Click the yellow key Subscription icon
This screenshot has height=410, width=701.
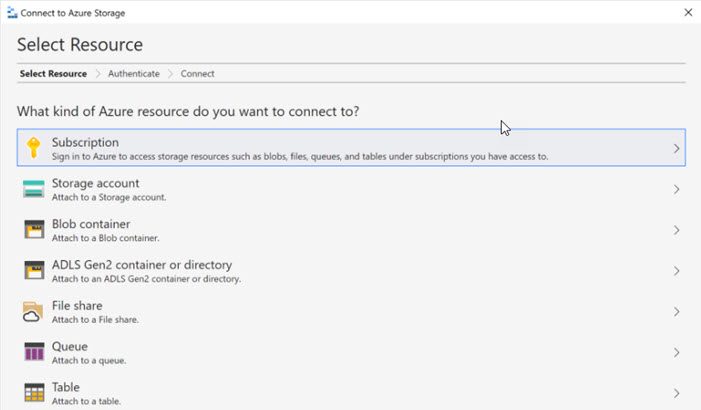point(34,148)
